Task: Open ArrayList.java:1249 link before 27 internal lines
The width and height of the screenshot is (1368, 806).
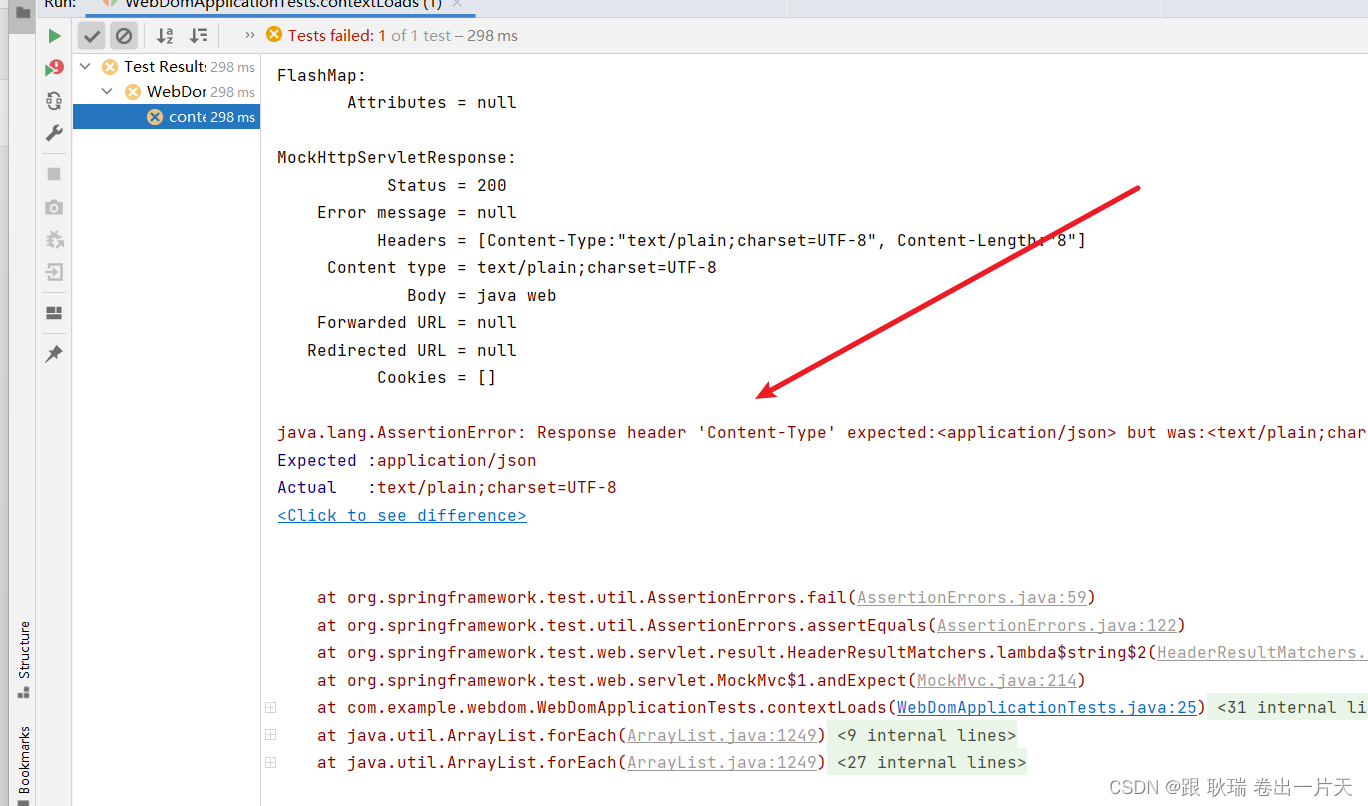Action: point(721,763)
